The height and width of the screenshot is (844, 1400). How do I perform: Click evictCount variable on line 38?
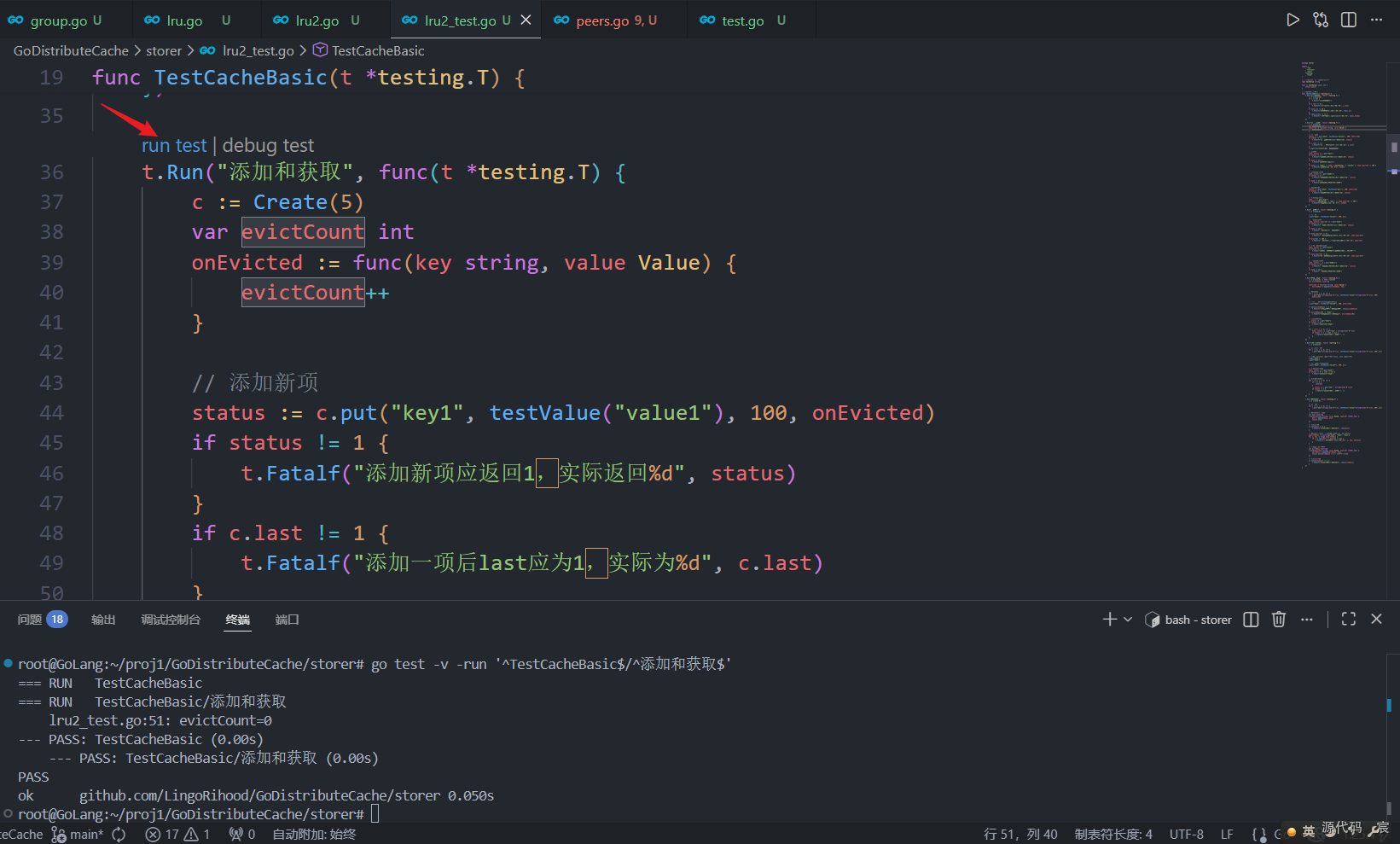pyautogui.click(x=303, y=232)
